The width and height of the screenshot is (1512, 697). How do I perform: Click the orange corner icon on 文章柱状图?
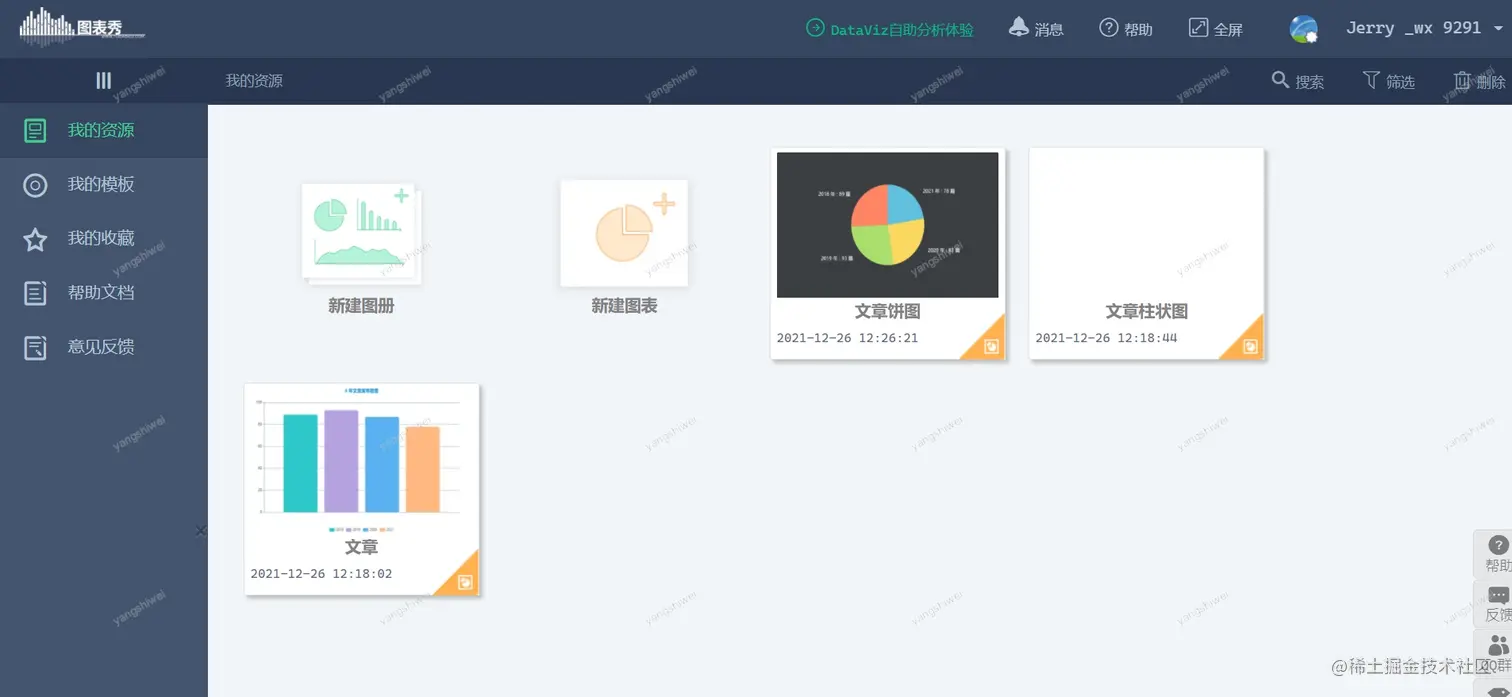click(1248, 345)
